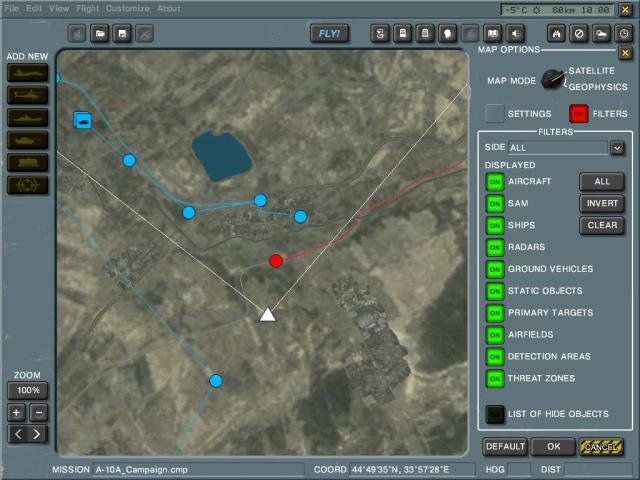
Task: Add a new ground vehicle (tank) group
Action: pos(27,139)
